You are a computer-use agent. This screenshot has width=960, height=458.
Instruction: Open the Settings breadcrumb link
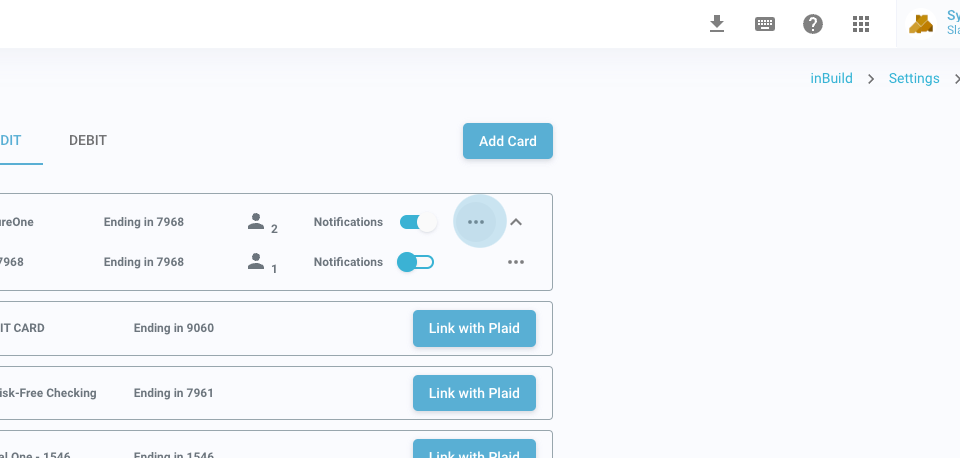click(914, 78)
